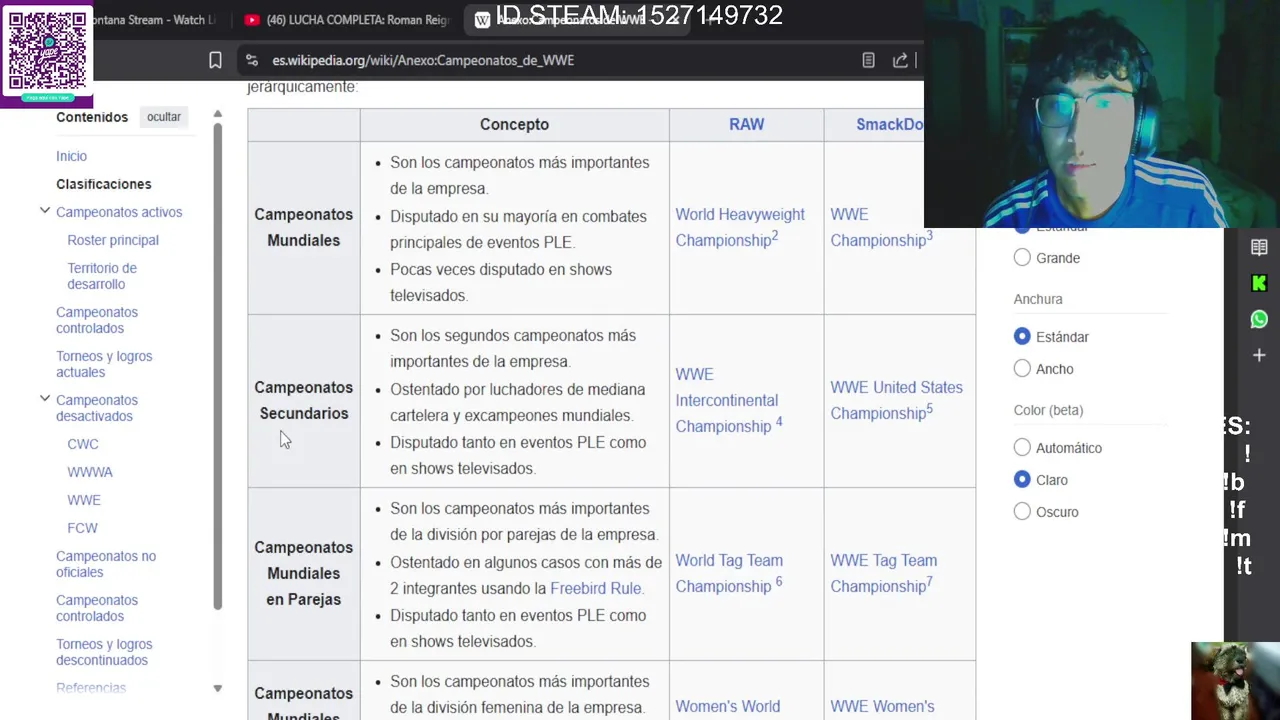1280x720 pixels.
Task: Click the QR code overlay image
Action: pyautogui.click(x=47, y=54)
